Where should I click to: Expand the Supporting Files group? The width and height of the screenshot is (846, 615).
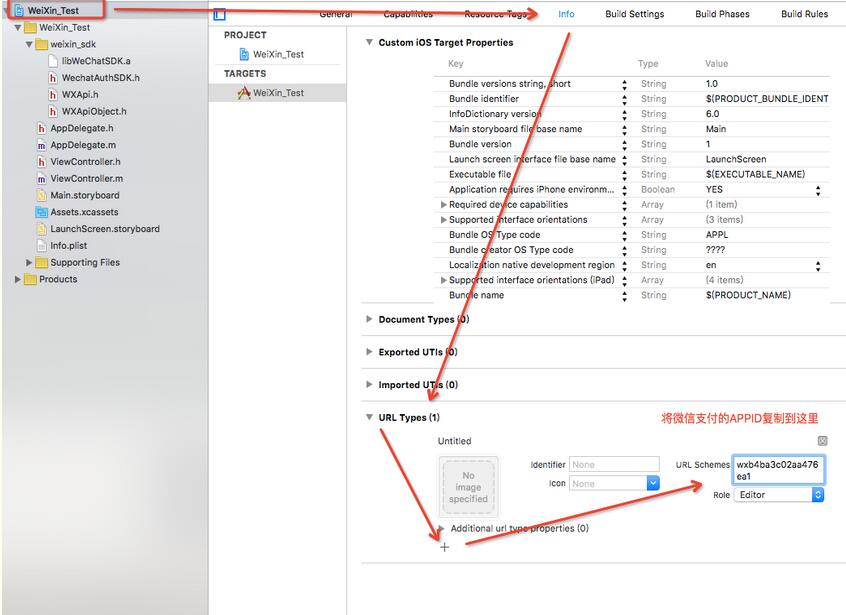coord(30,263)
